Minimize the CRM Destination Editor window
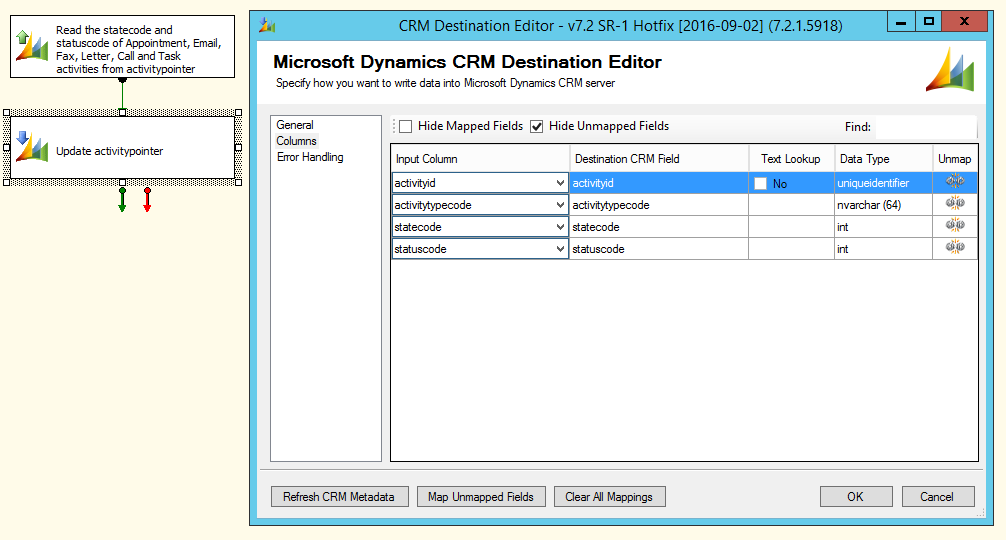Screen dimensions: 1006x540 tap(901, 22)
